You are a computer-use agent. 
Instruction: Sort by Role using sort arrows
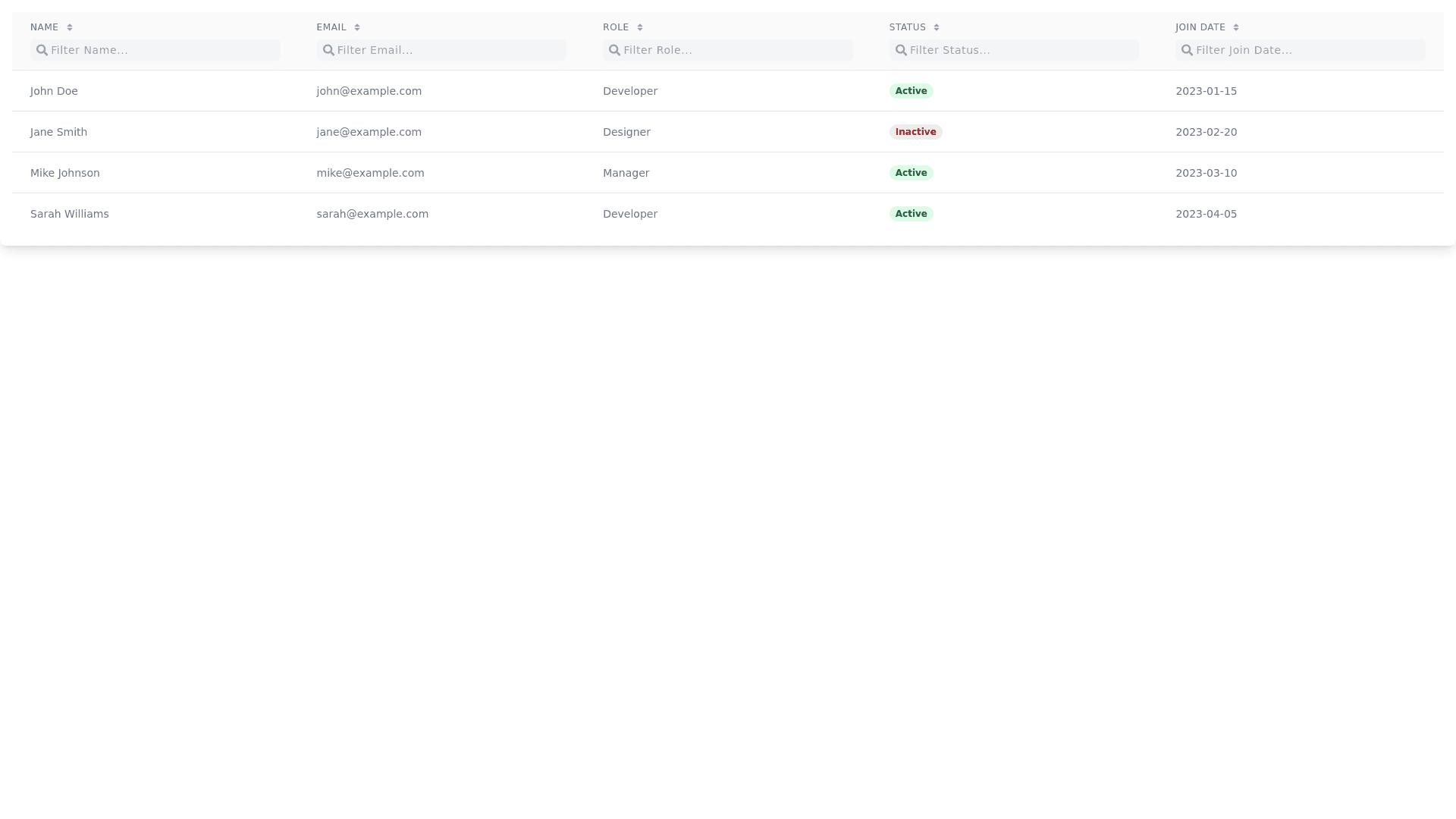(x=640, y=27)
